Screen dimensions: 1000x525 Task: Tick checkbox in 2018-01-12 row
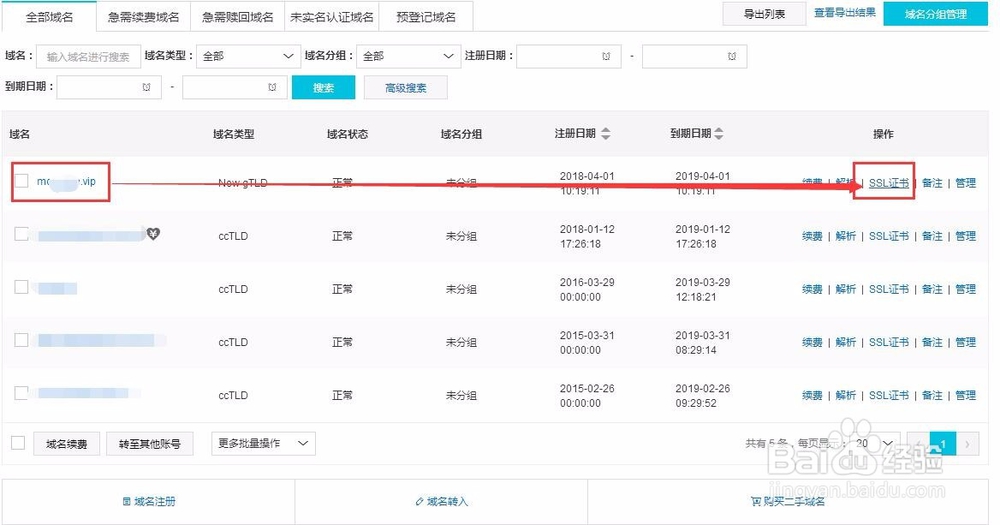pos(22,234)
